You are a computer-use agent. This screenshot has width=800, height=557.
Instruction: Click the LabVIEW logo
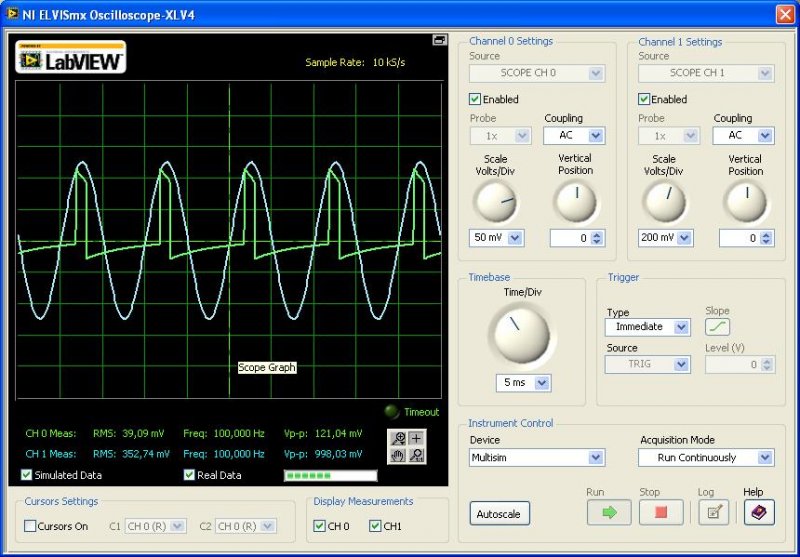point(71,57)
